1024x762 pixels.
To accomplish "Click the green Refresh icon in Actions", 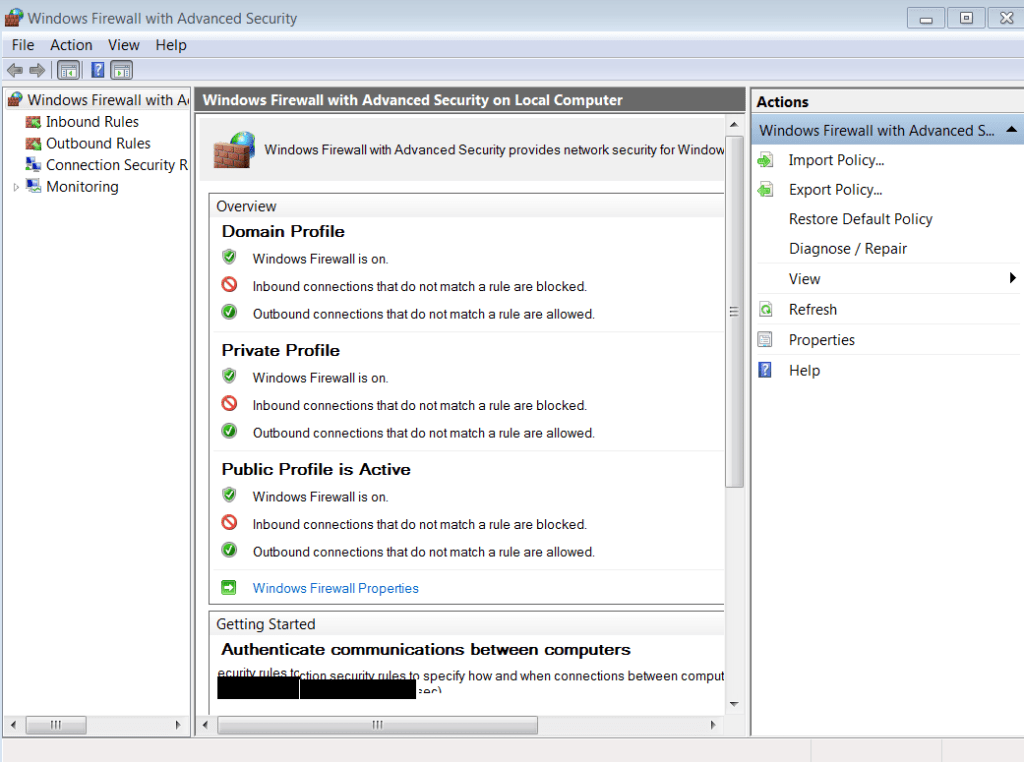I will [766, 310].
